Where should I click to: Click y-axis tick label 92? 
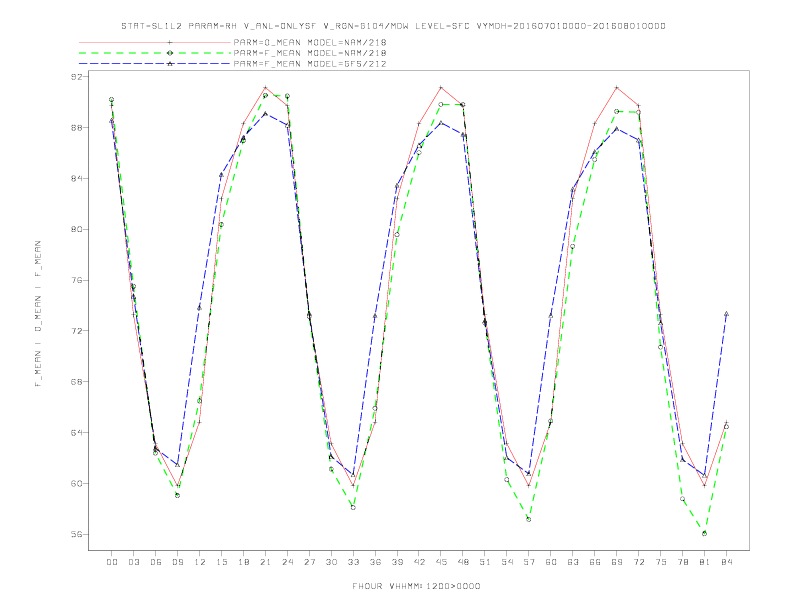[x=76, y=77]
